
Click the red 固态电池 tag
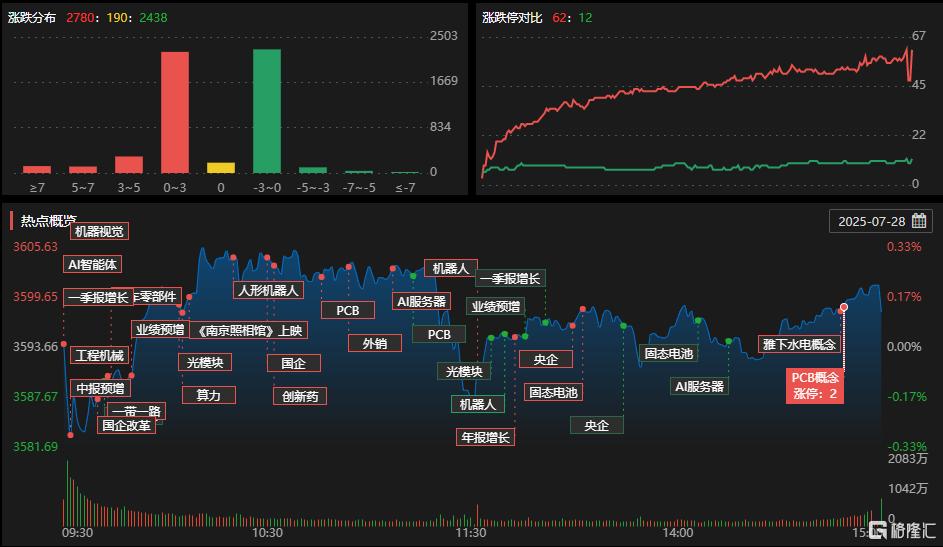tap(553, 393)
